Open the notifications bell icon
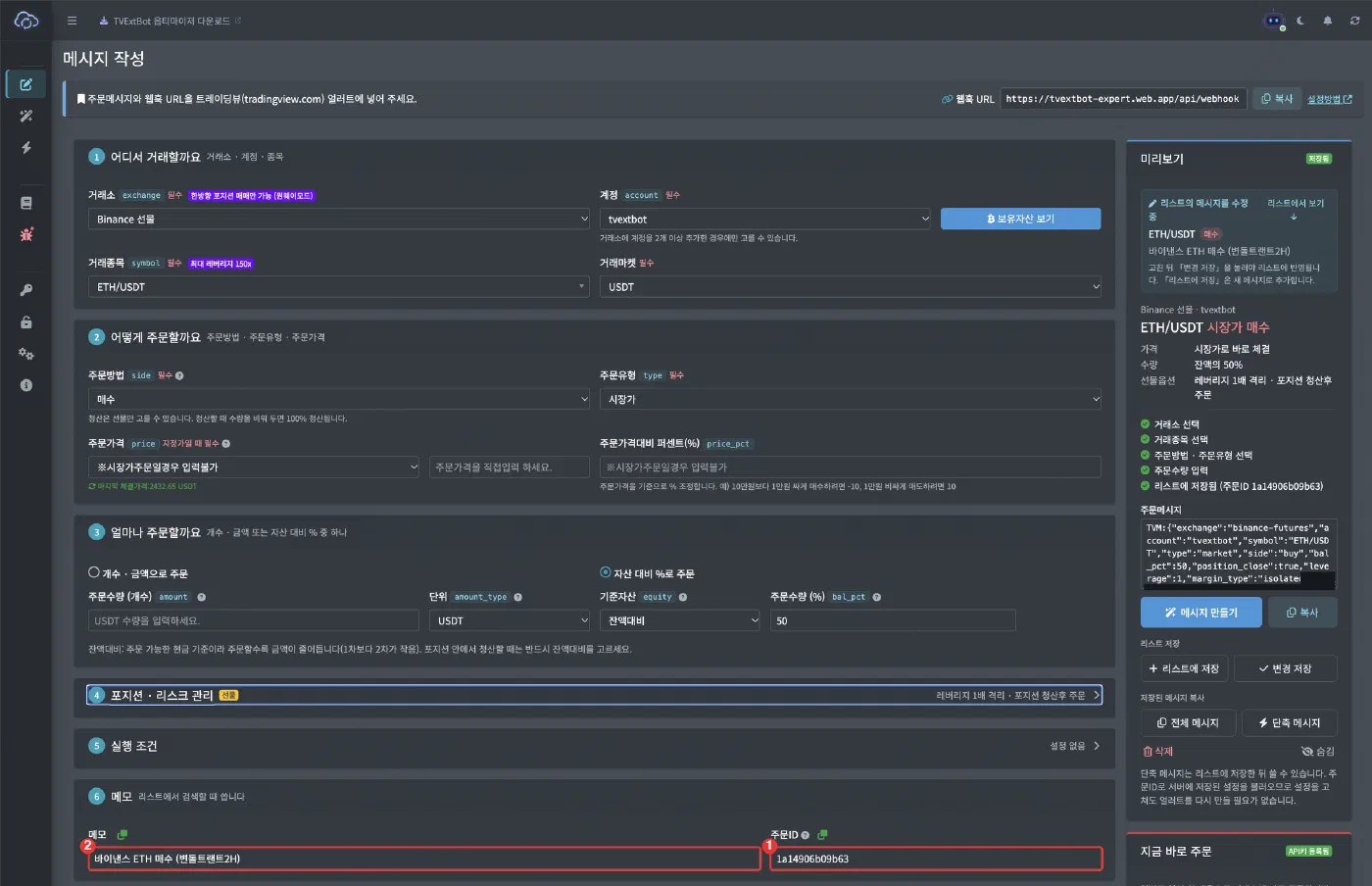 pos(1328,21)
